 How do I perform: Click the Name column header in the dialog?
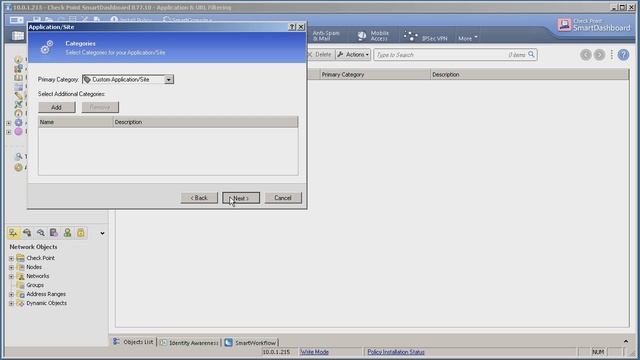tap(76, 122)
